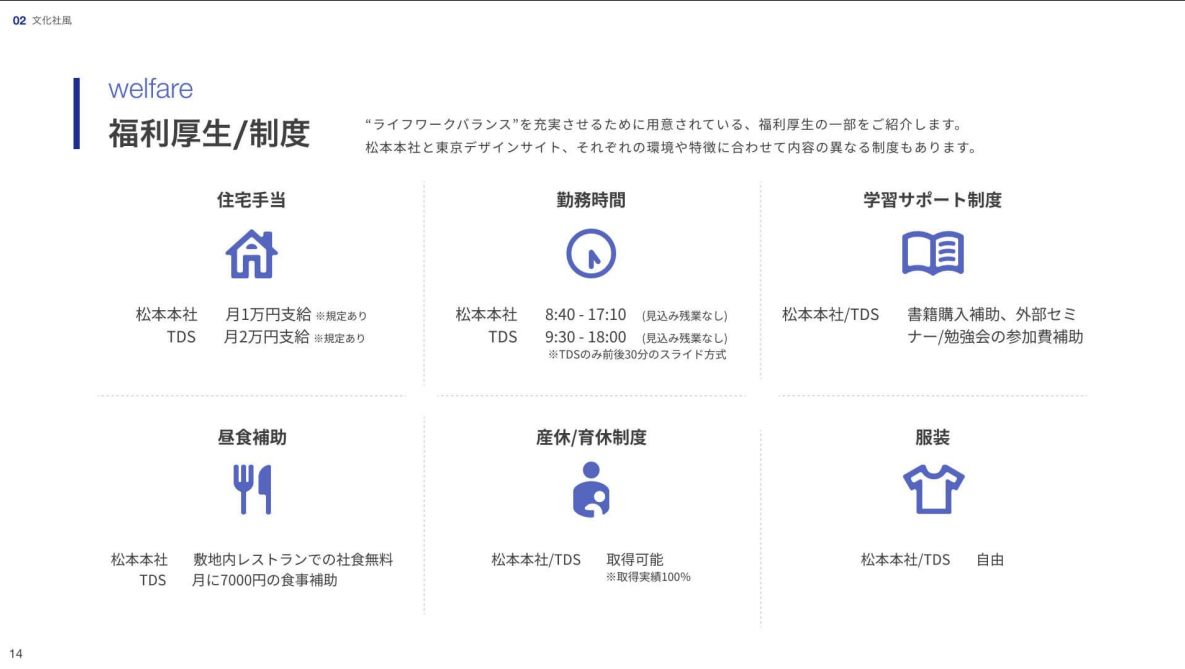Image resolution: width=1185 pixels, height=669 pixels.
Task: Select the parent-and-child icon for 産休/育休制度
Action: point(592,490)
